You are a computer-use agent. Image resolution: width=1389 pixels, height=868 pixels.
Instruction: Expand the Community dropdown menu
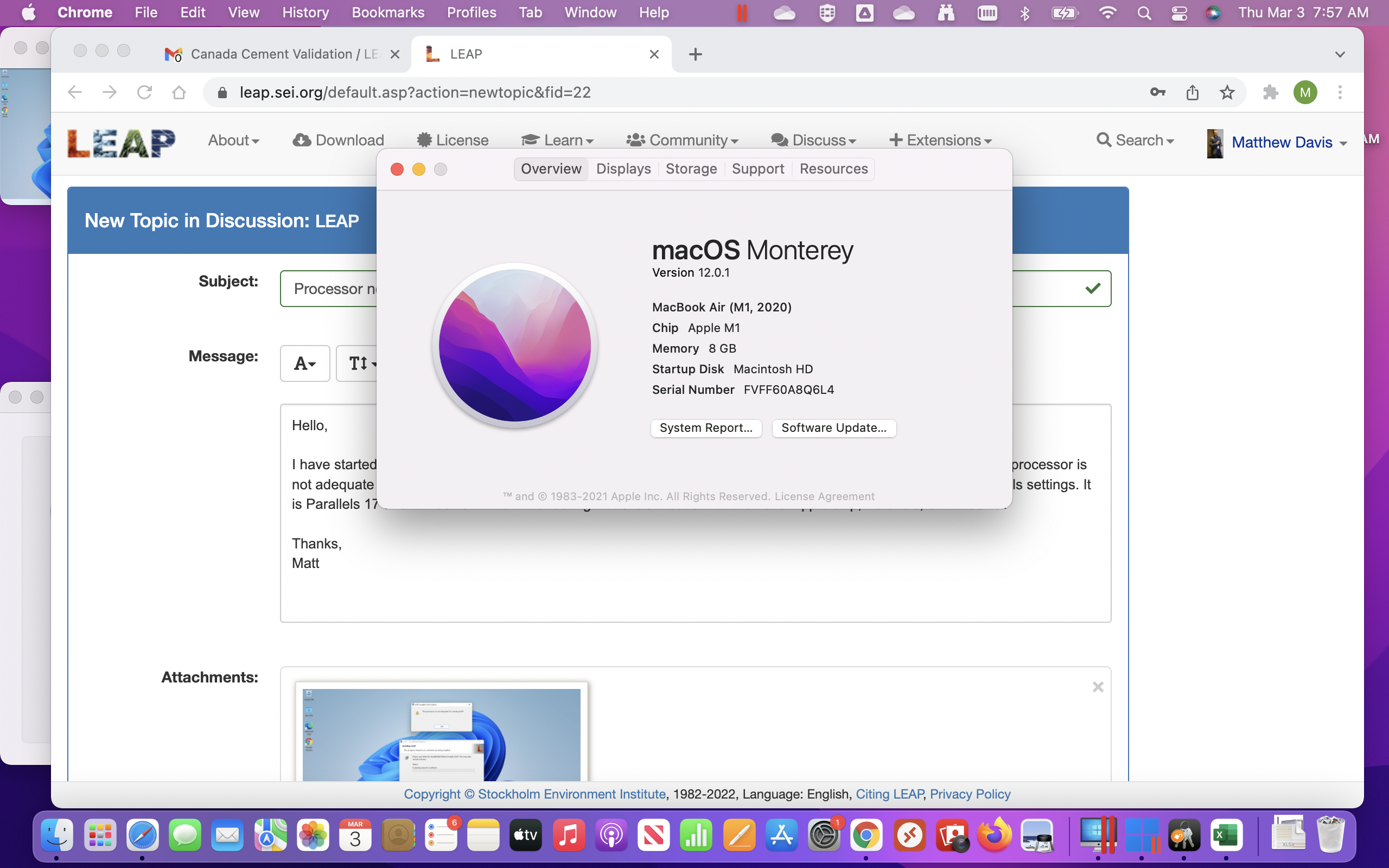click(x=682, y=140)
